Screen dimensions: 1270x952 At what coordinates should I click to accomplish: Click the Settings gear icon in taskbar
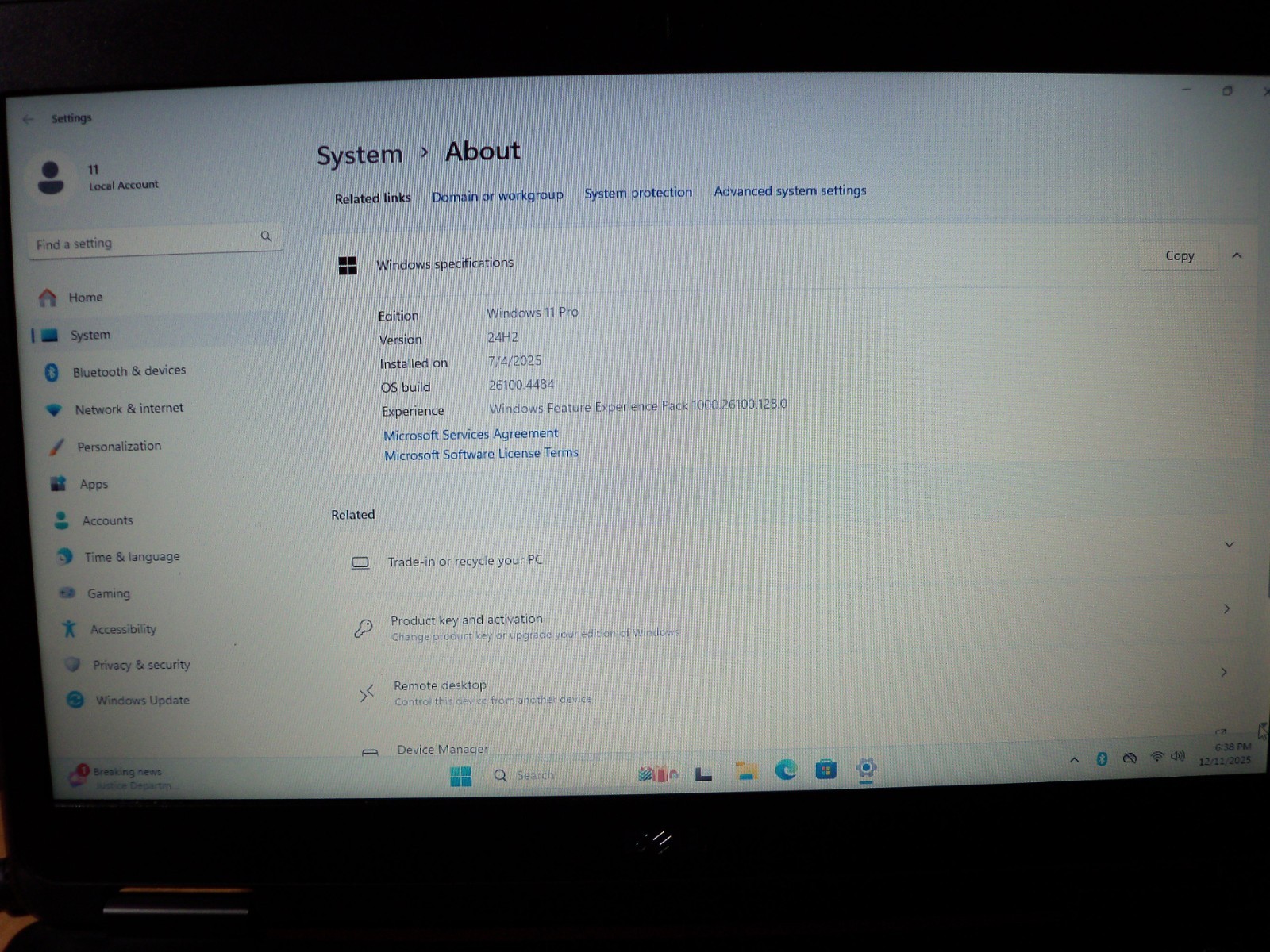tap(866, 768)
